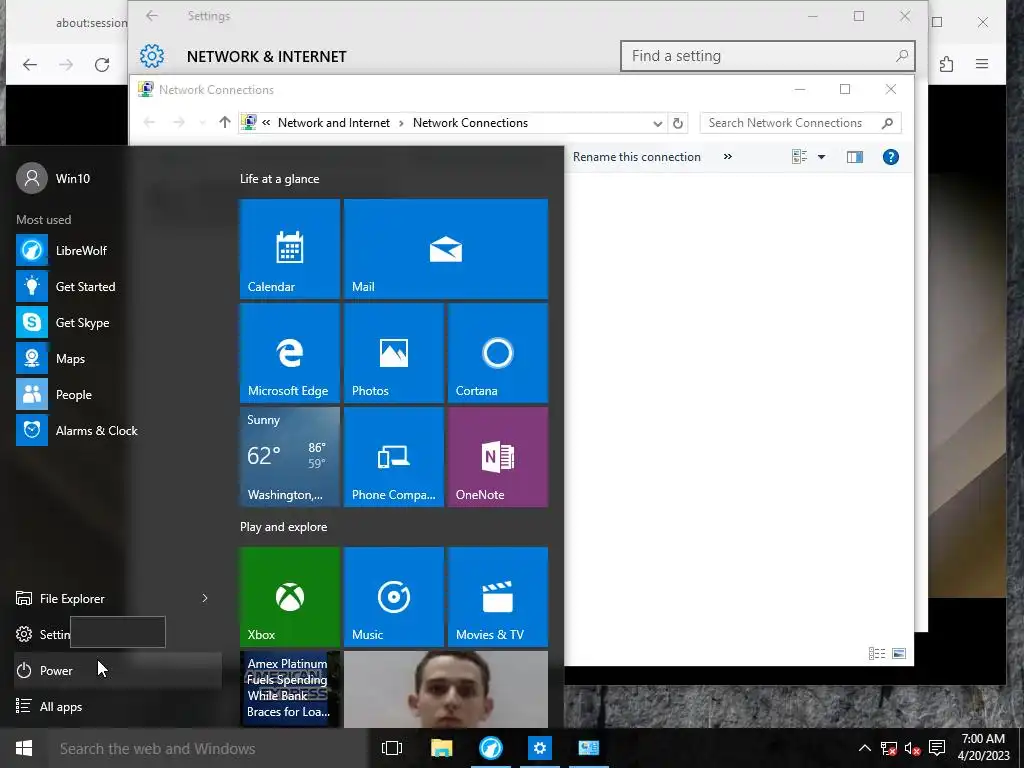Open Maps from Most used list

[x=118, y=359]
